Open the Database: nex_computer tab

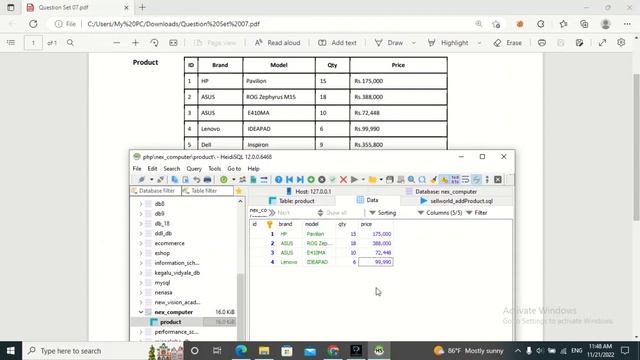[441, 191]
